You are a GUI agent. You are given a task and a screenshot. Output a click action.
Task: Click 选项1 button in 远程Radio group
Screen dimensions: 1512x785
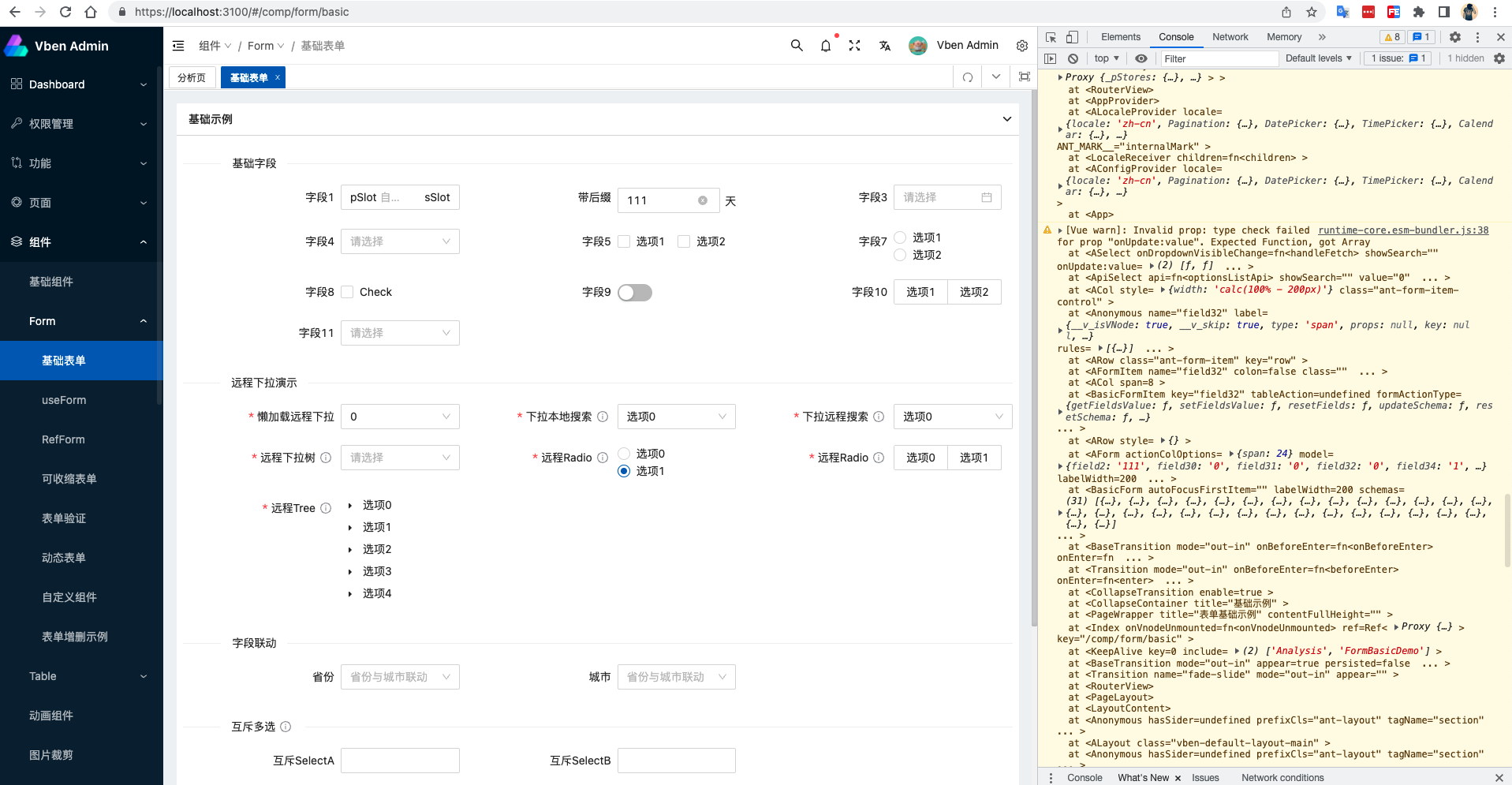tap(974, 458)
